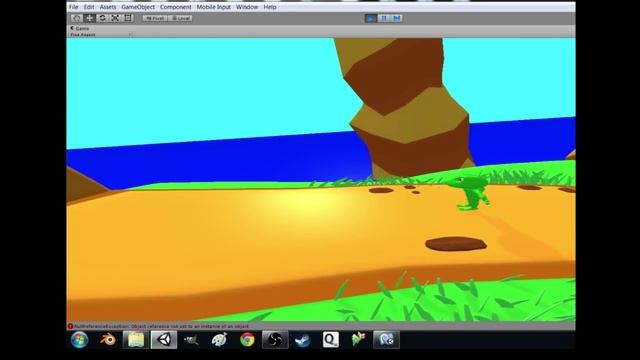
Task: Open Blender from the taskbar
Action: (x=108, y=340)
